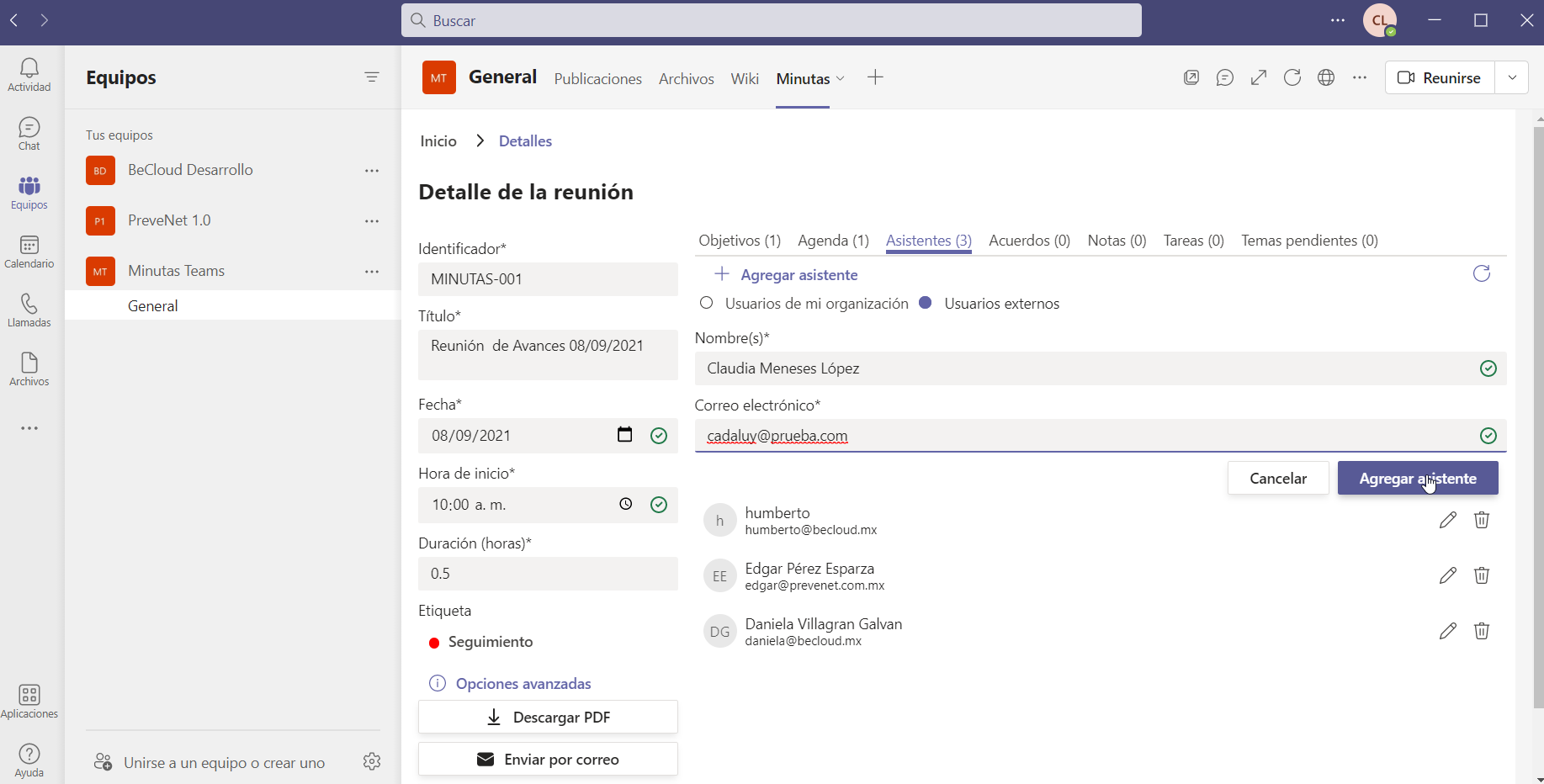Click the Agregar asistente submit button
The height and width of the screenshot is (784, 1544).
1418,478
